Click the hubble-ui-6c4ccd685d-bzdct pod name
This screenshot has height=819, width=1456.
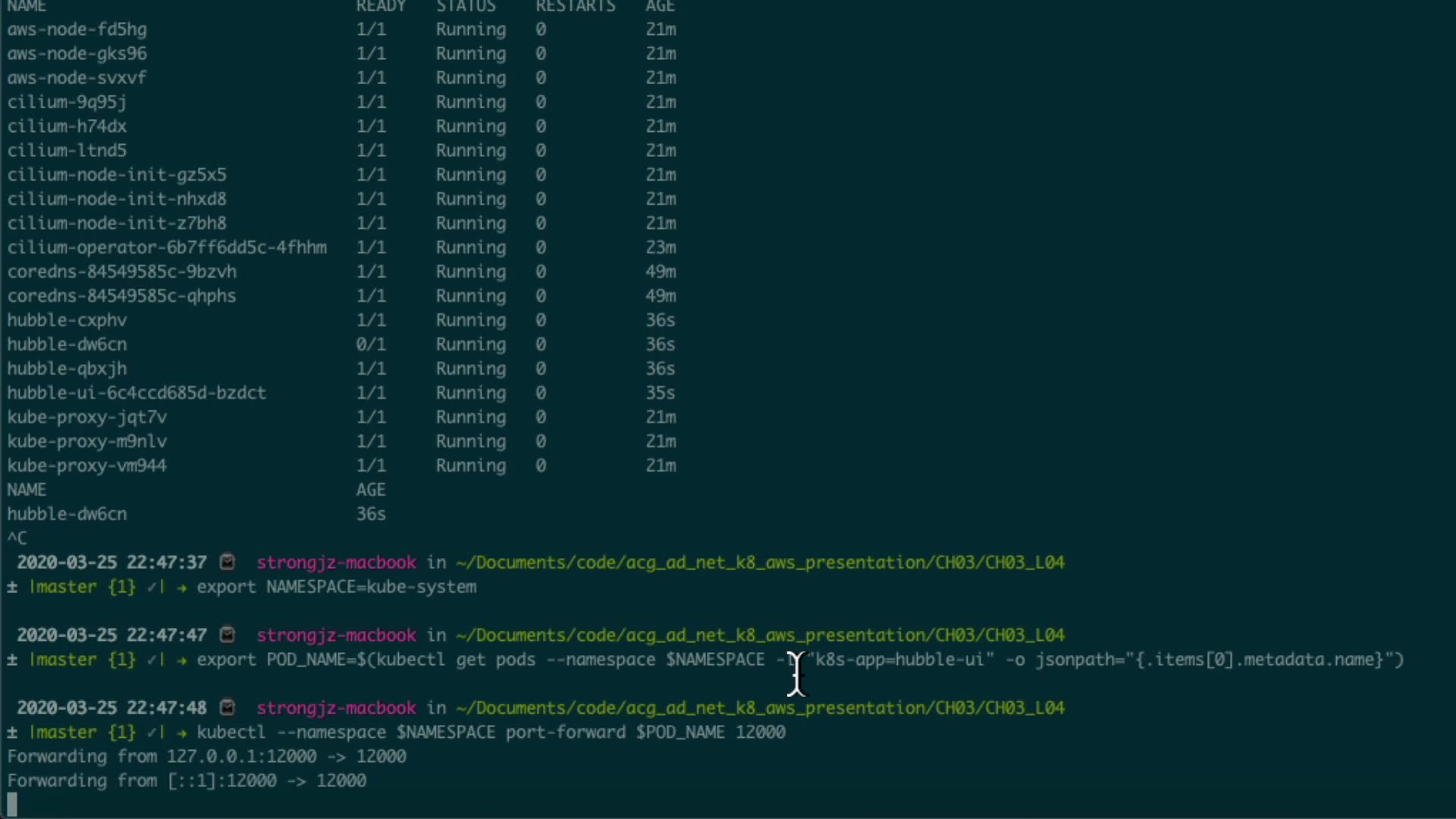click(136, 393)
